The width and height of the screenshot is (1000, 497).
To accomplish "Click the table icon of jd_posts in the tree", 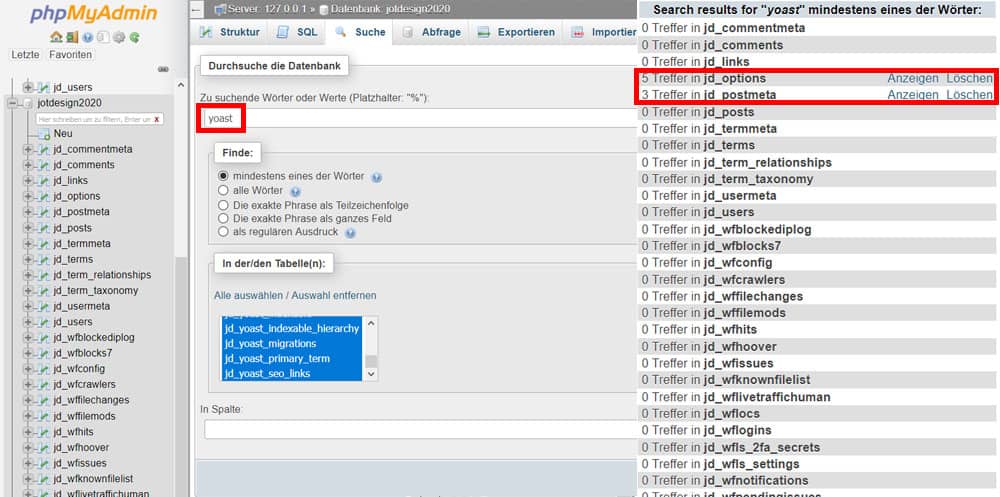I will pyautogui.click(x=44, y=228).
